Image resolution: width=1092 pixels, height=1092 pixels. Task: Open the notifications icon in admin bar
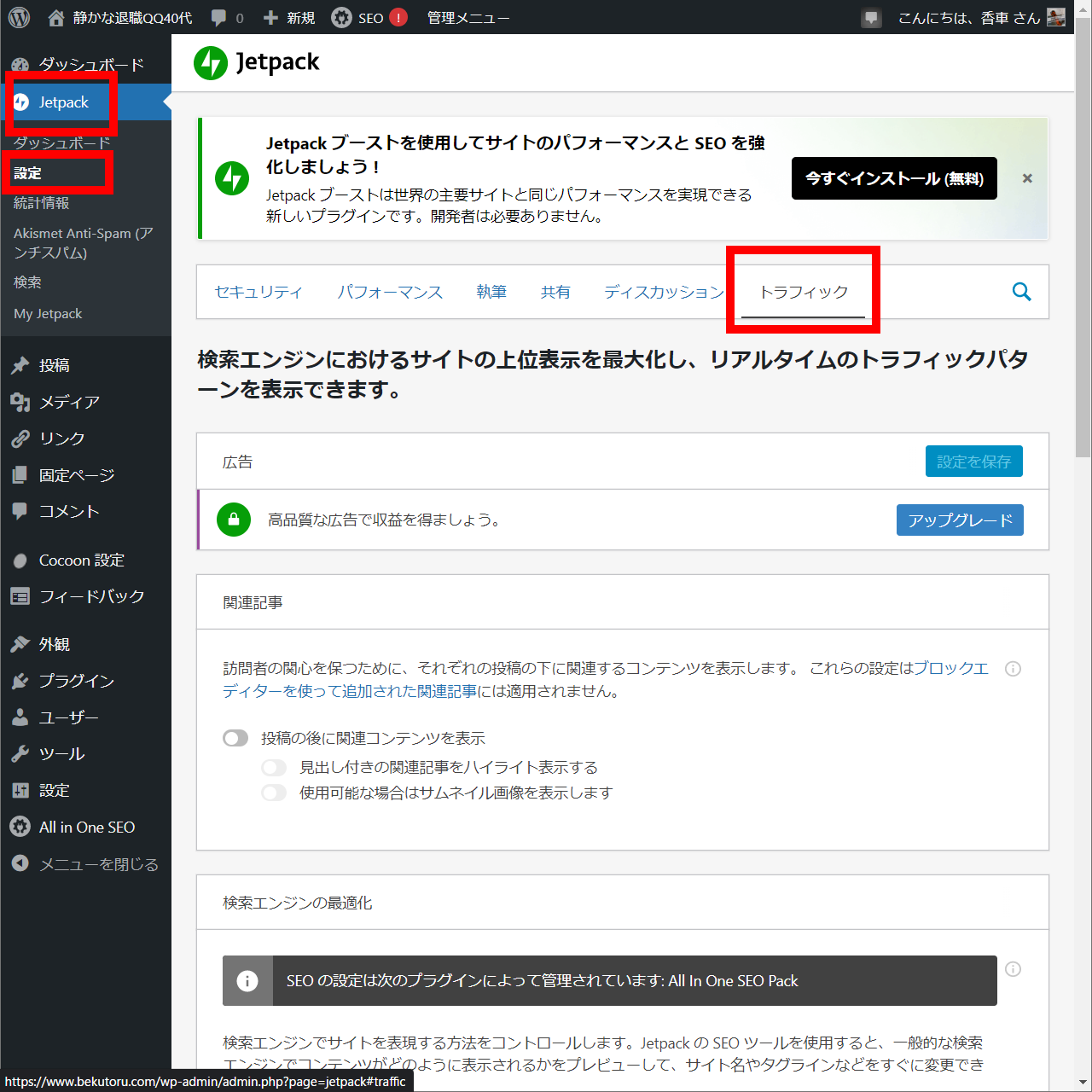tap(871, 18)
